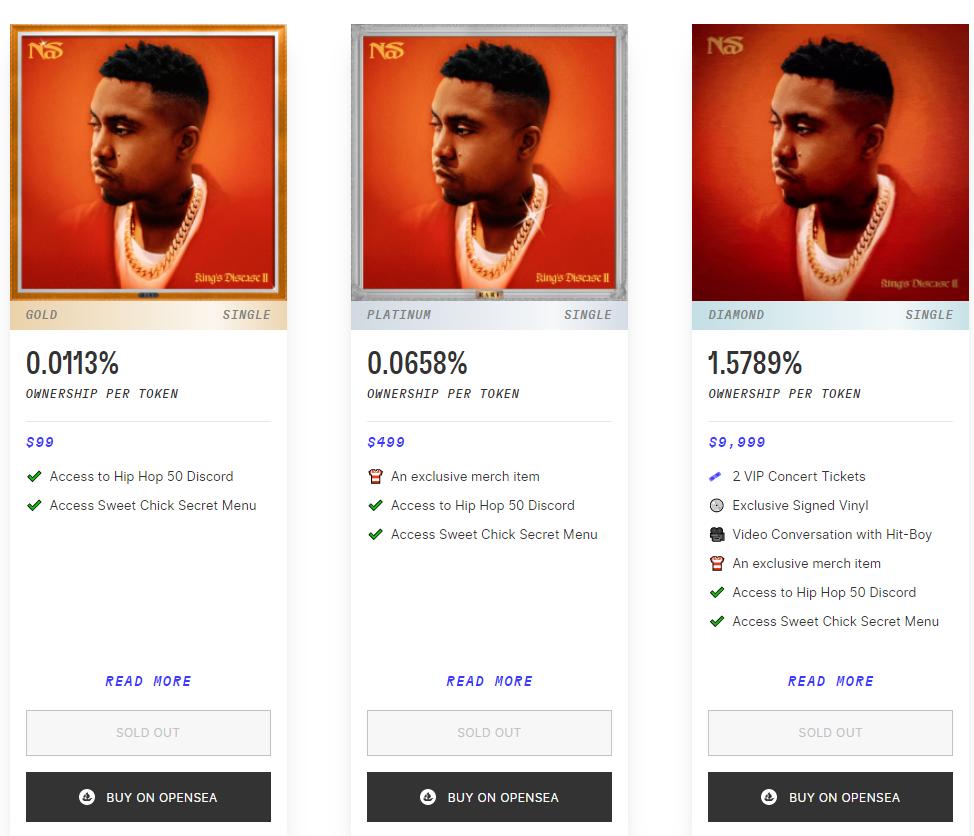Expand Read More on the Gold card
Image resolution: width=974 pixels, height=836 pixels.
[148, 681]
